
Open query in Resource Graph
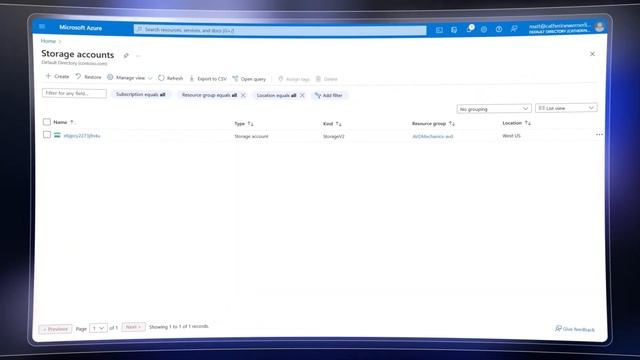click(249, 79)
